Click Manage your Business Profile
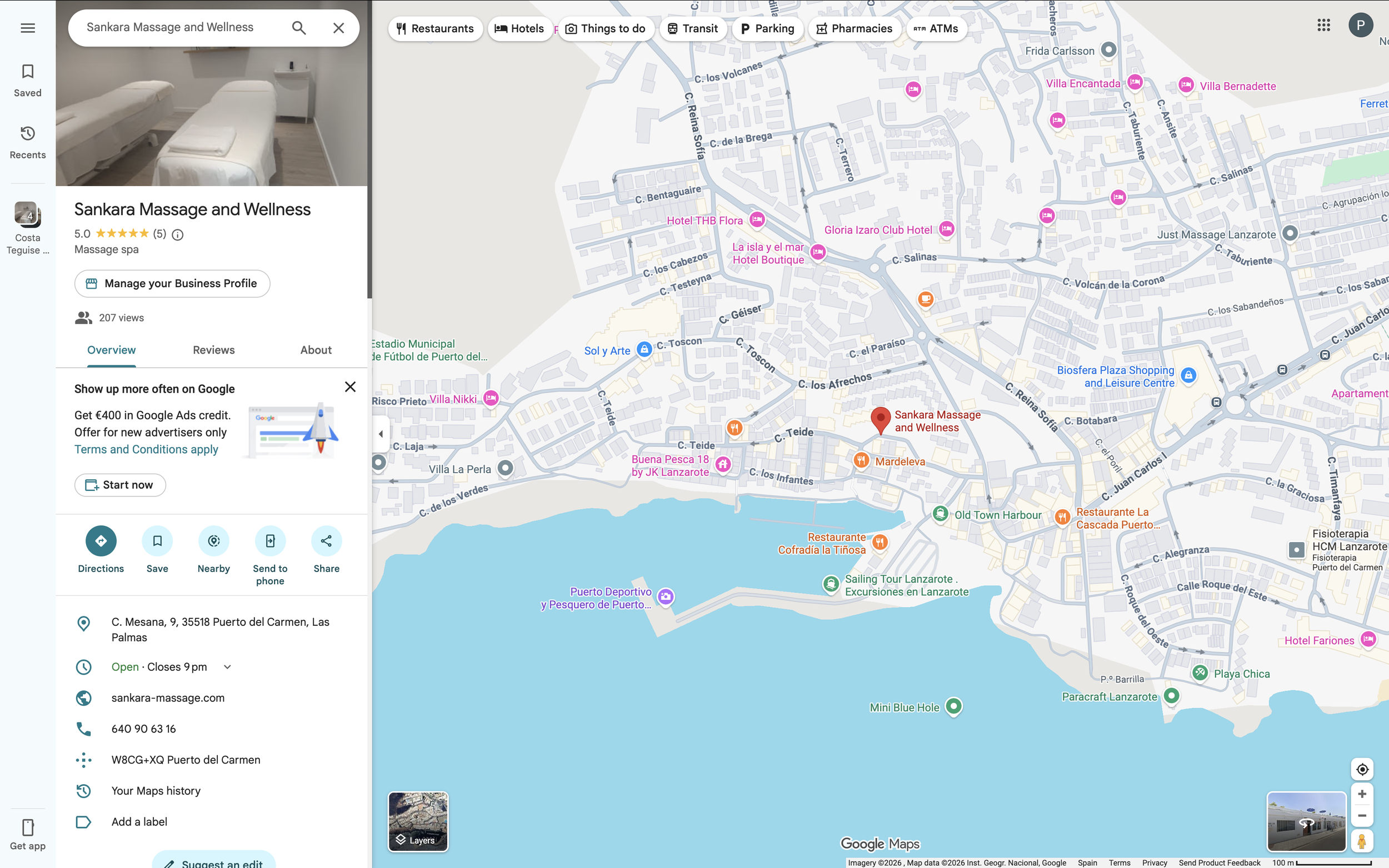 [172, 284]
